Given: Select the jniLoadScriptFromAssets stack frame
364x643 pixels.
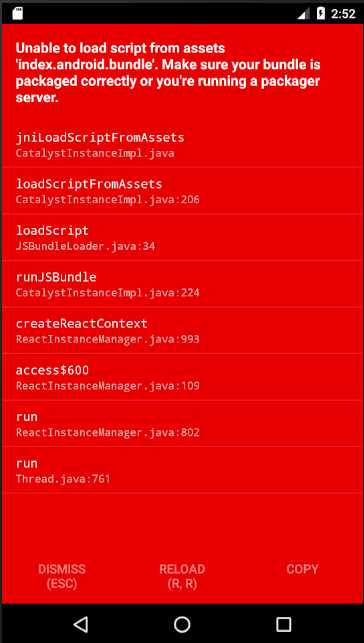Looking at the screenshot, I should 182,144.
